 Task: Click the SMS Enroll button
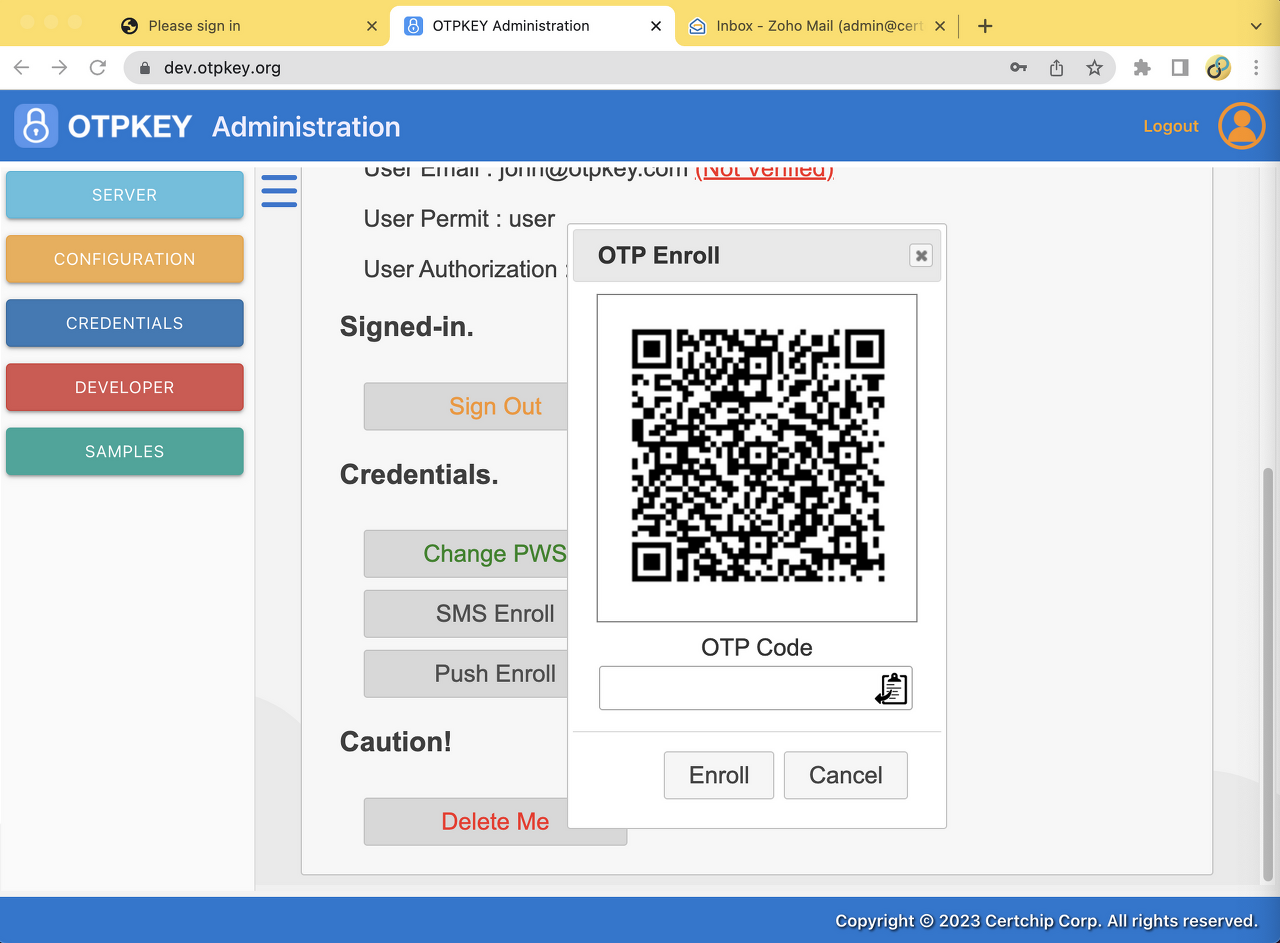pyautogui.click(x=466, y=613)
